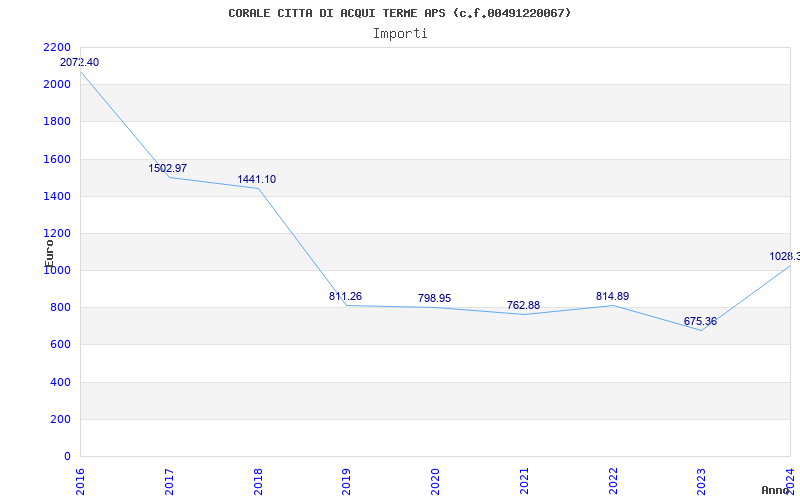Viewport: 800px width, 500px height.
Task: Select the 814.89 data label
Action: tap(612, 296)
